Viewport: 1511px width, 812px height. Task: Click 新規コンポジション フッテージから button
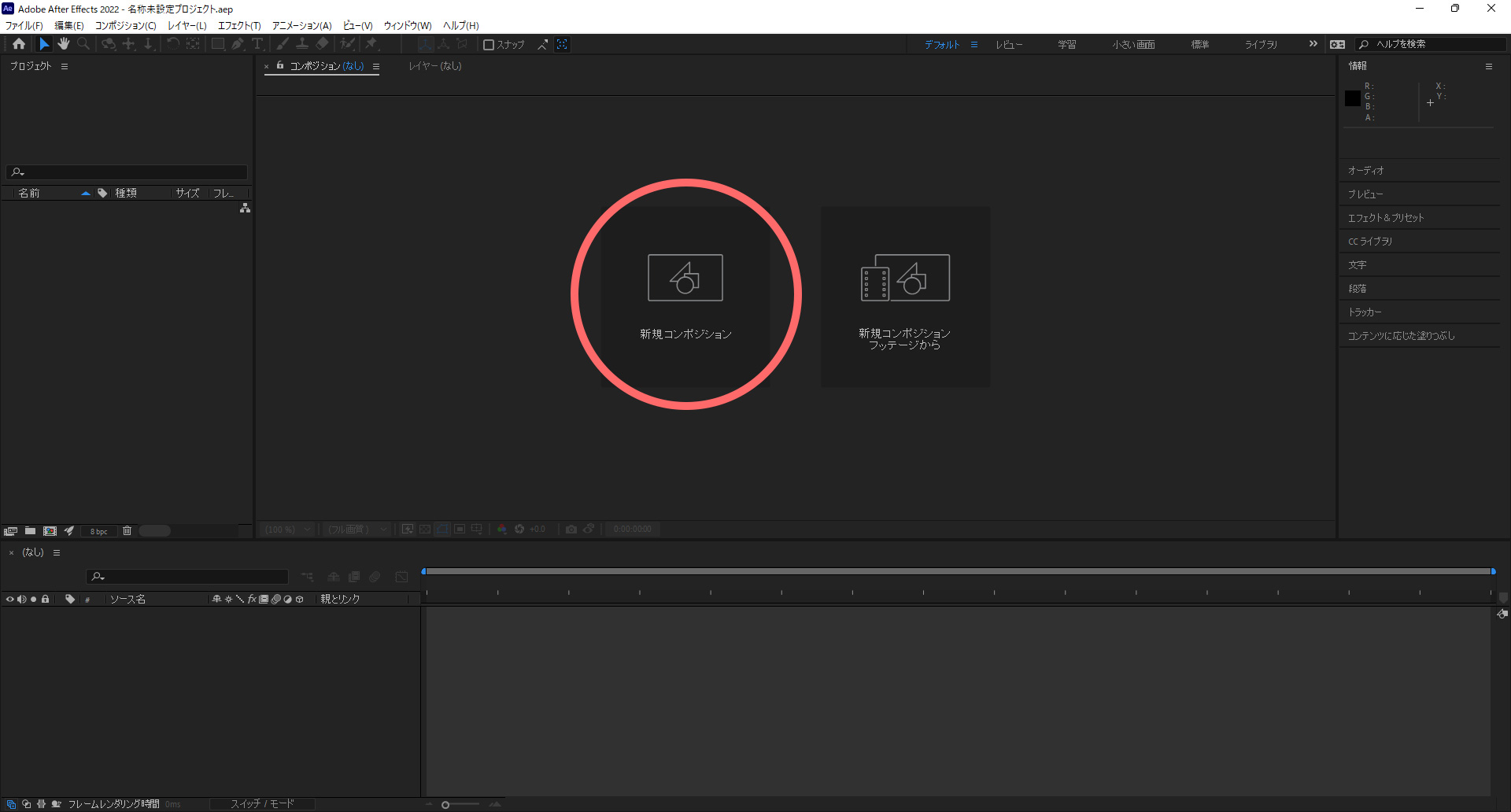(904, 296)
